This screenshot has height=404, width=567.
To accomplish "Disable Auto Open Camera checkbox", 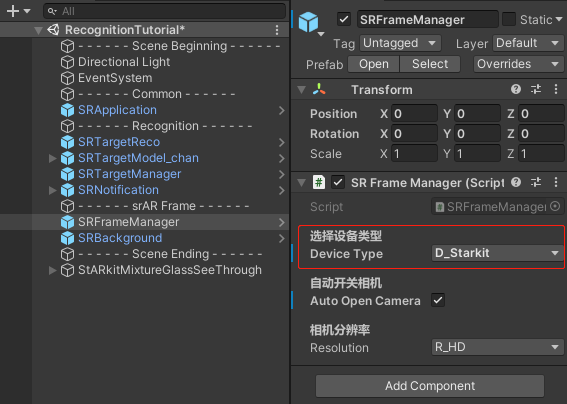I will (x=438, y=300).
